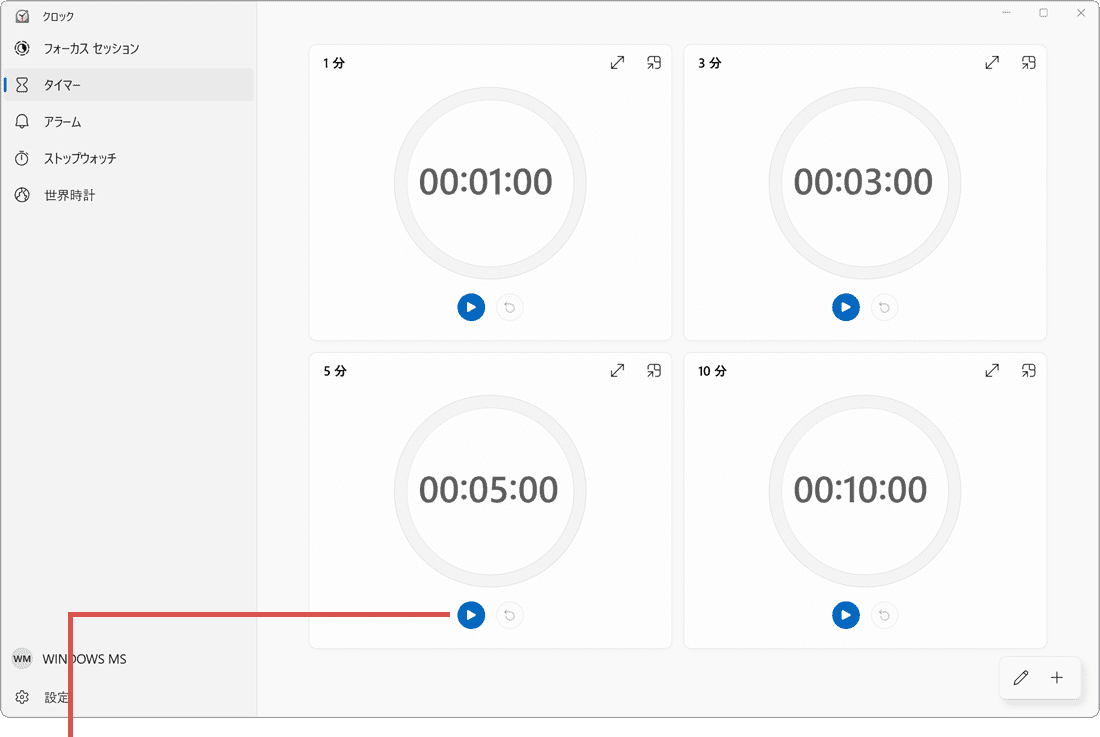Reset the 10 分 timer

point(884,615)
